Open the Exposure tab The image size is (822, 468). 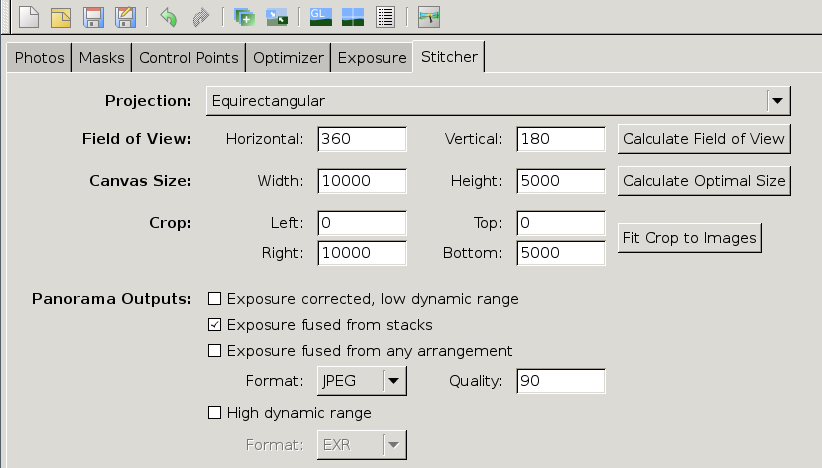click(372, 57)
